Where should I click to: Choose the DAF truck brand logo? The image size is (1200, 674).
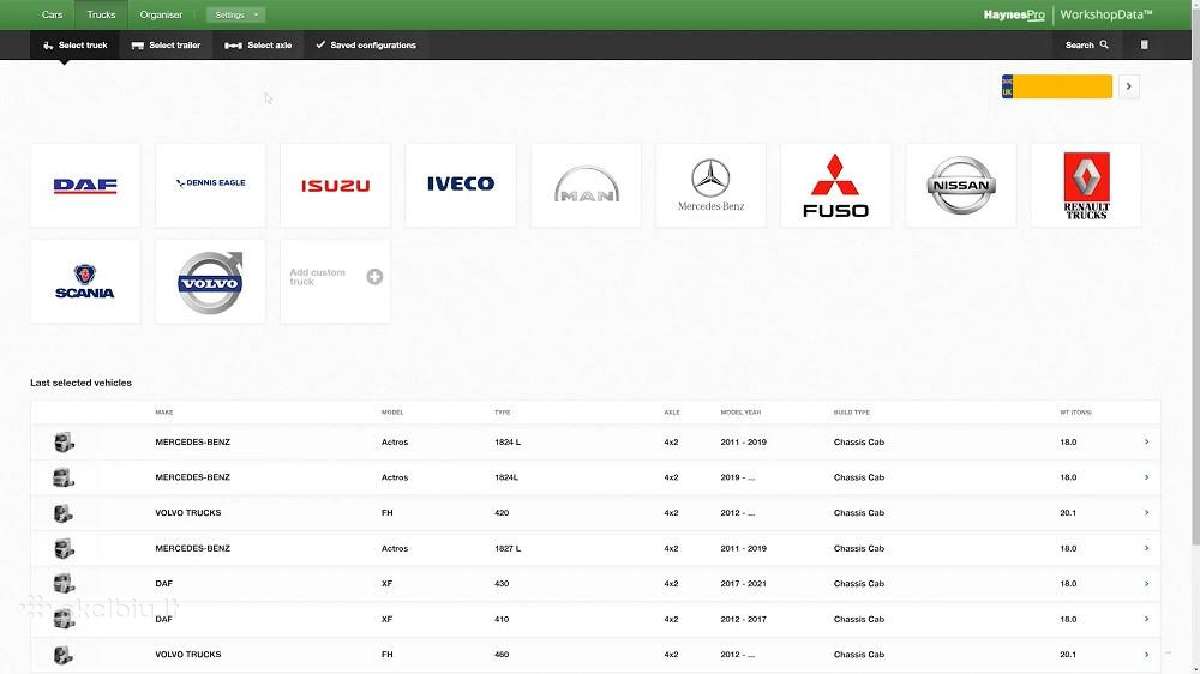[x=85, y=185]
